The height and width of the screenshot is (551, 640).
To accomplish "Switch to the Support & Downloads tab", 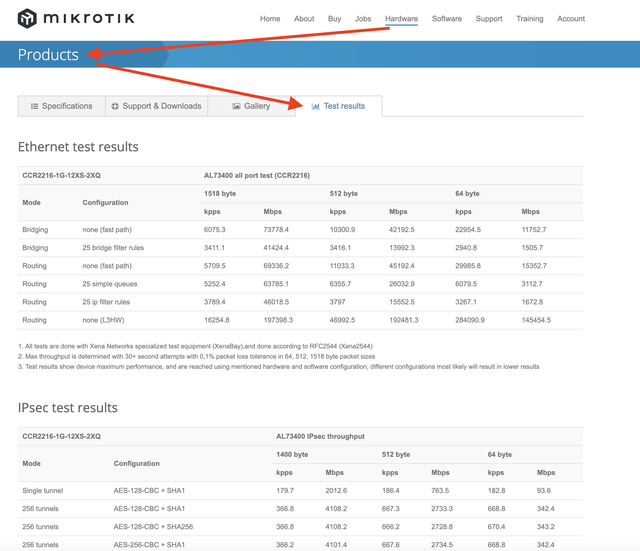I will pyautogui.click(x=157, y=106).
